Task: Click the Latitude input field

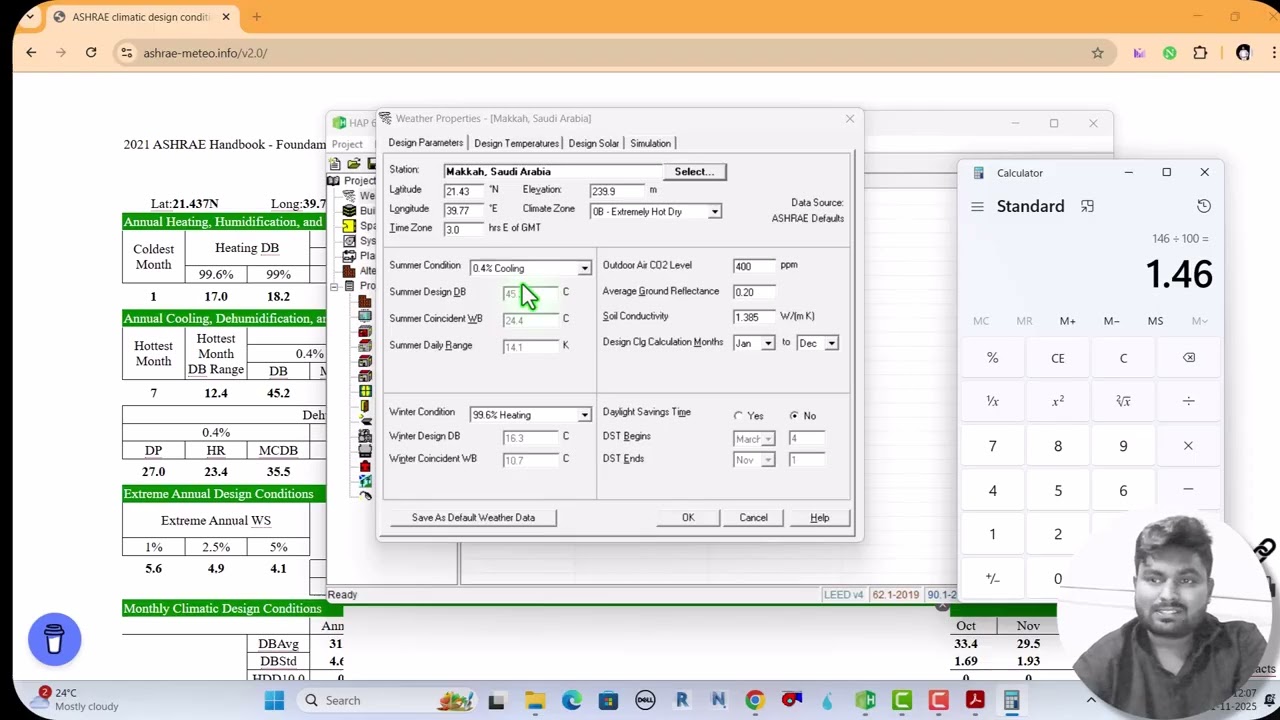Action: 463,191
